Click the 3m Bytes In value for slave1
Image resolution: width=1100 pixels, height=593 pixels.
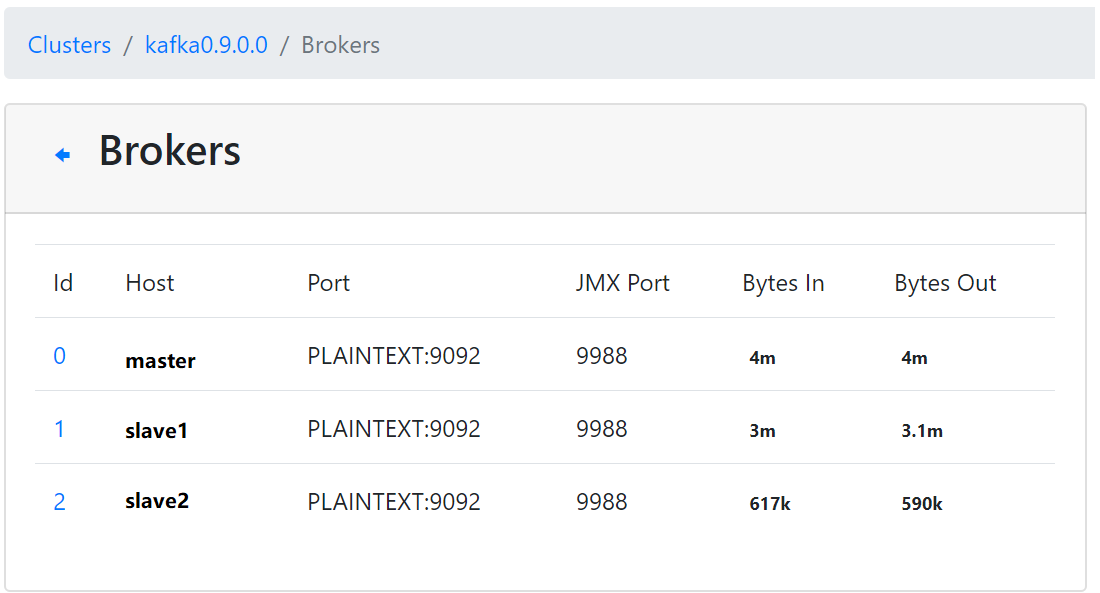coord(762,431)
